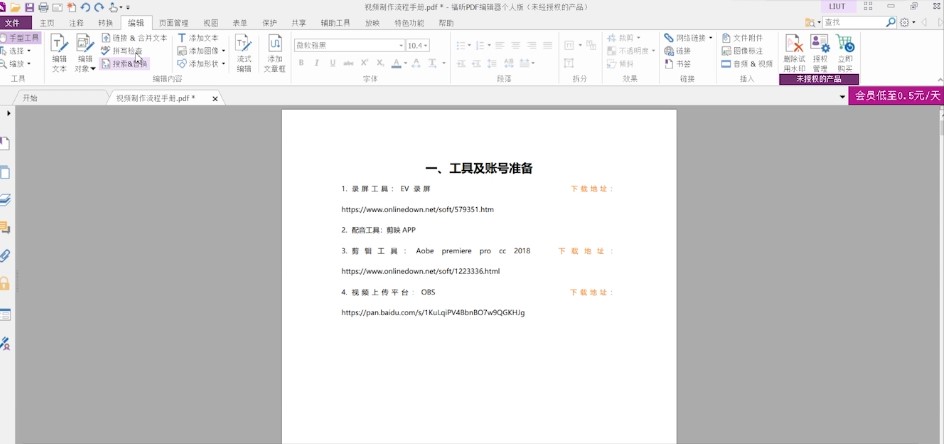Image resolution: width=944 pixels, height=444 pixels.
Task: Open the comments panel in the left sidebar
Action: 5,227
